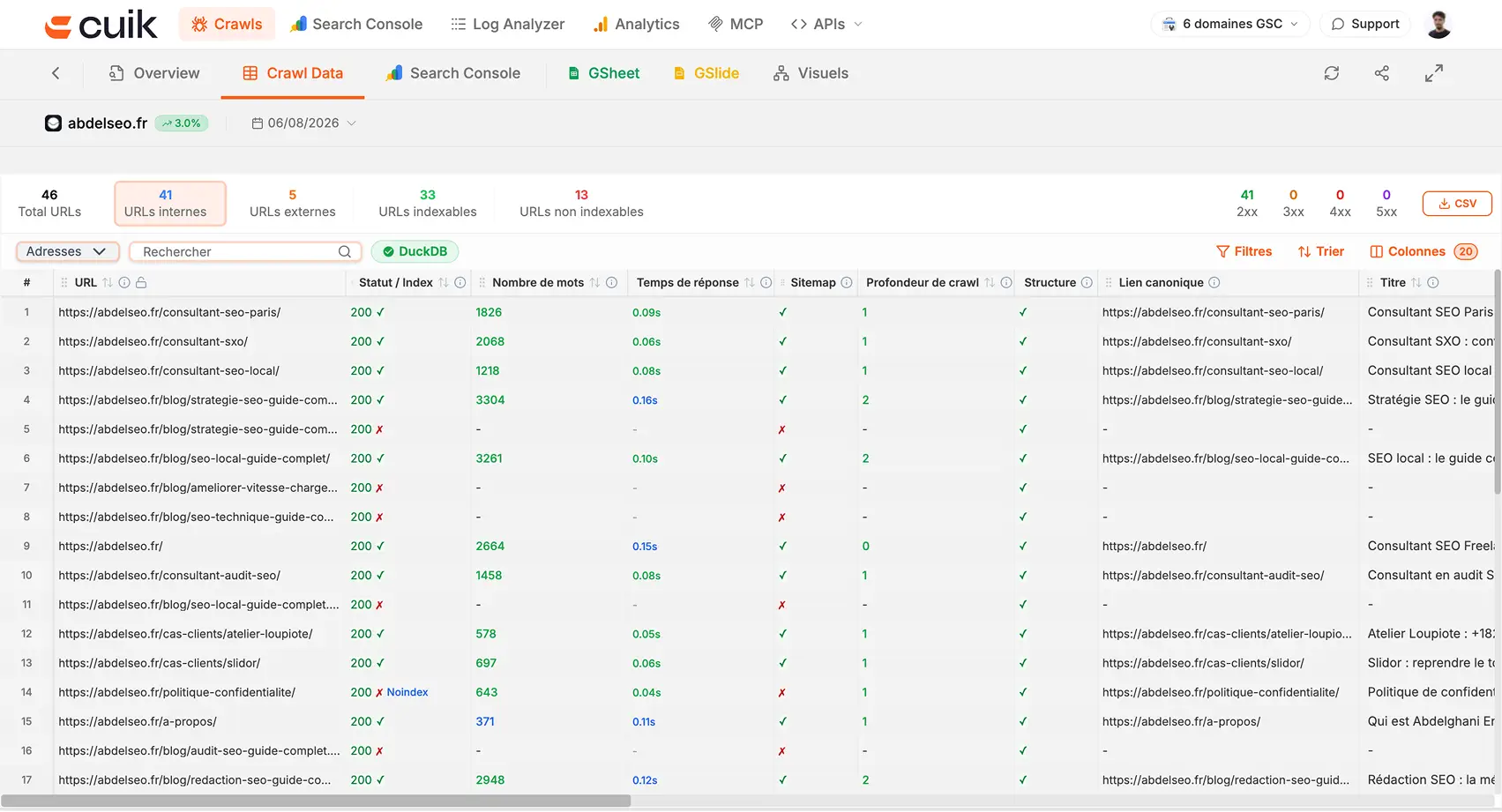Select the URLs indexables filter card

pyautogui.click(x=428, y=204)
